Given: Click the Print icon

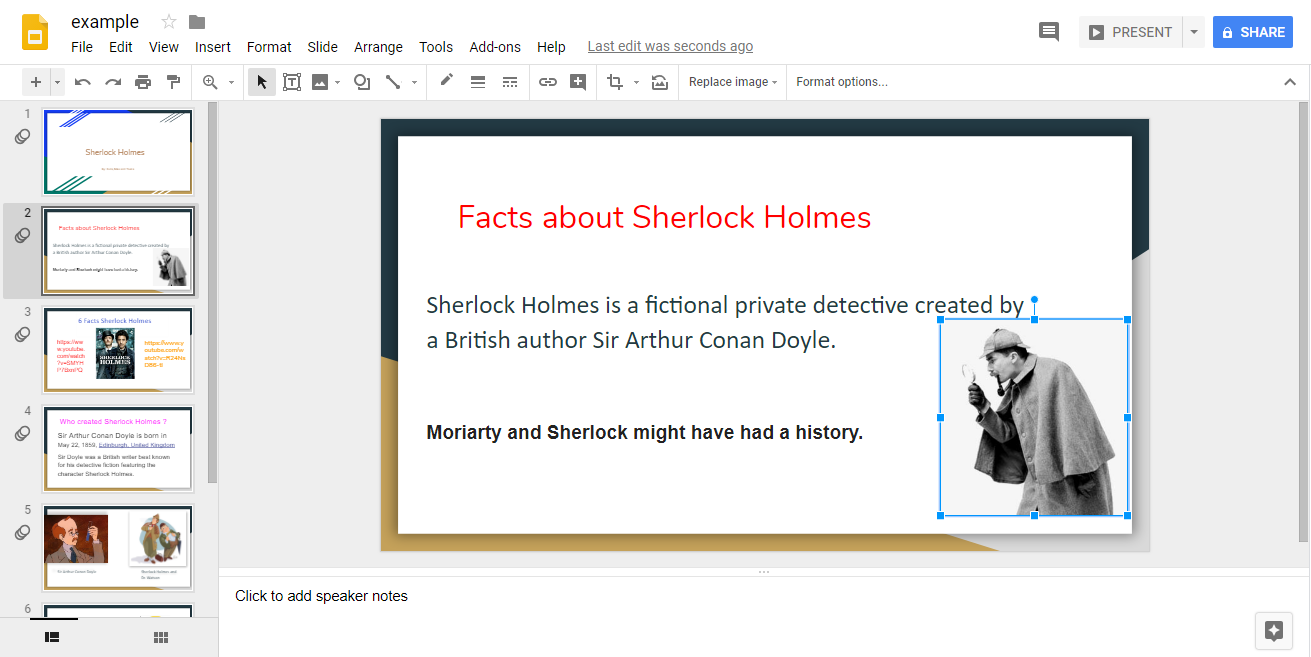Looking at the screenshot, I should [143, 82].
